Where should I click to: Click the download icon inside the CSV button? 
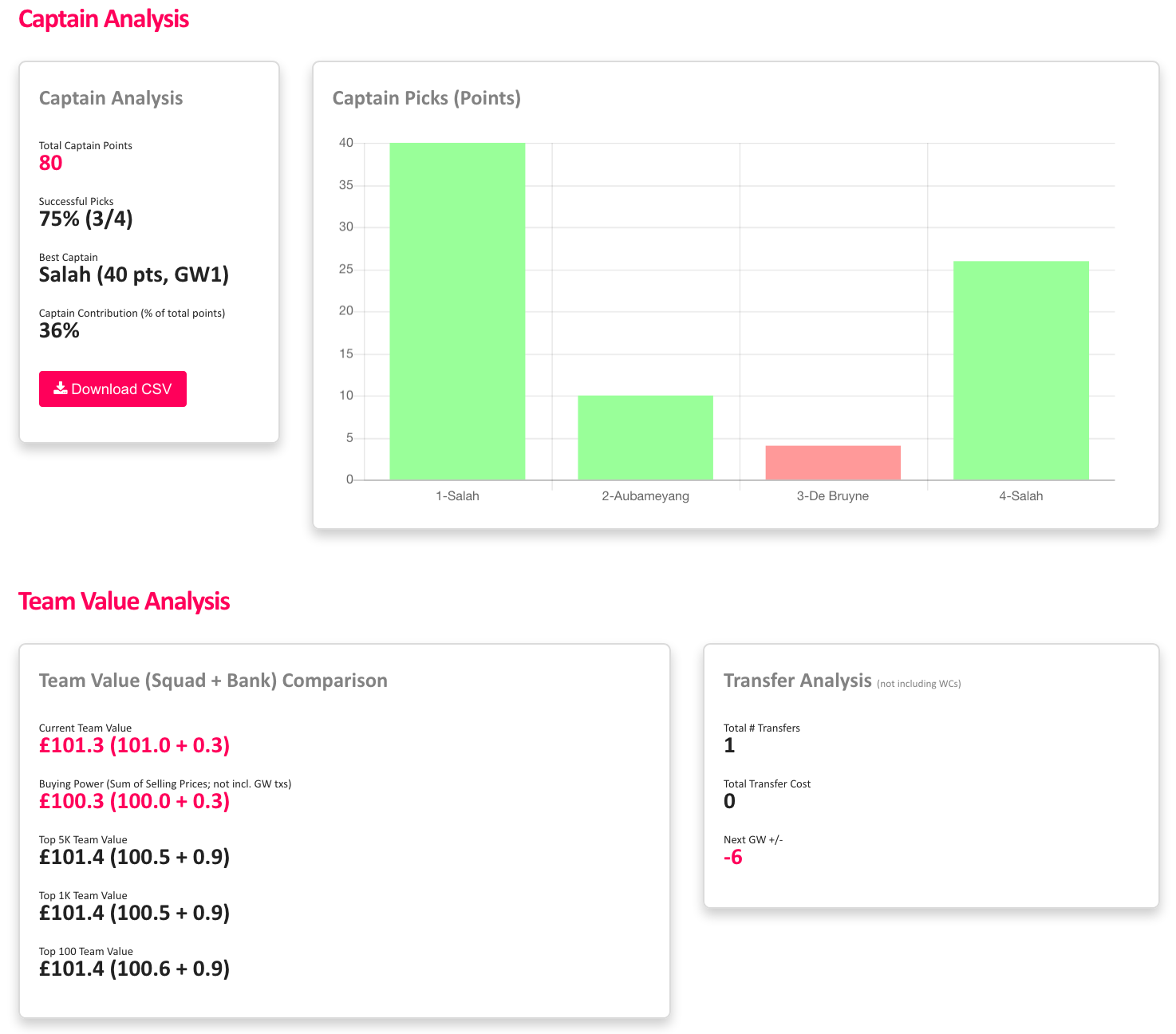click(x=61, y=389)
